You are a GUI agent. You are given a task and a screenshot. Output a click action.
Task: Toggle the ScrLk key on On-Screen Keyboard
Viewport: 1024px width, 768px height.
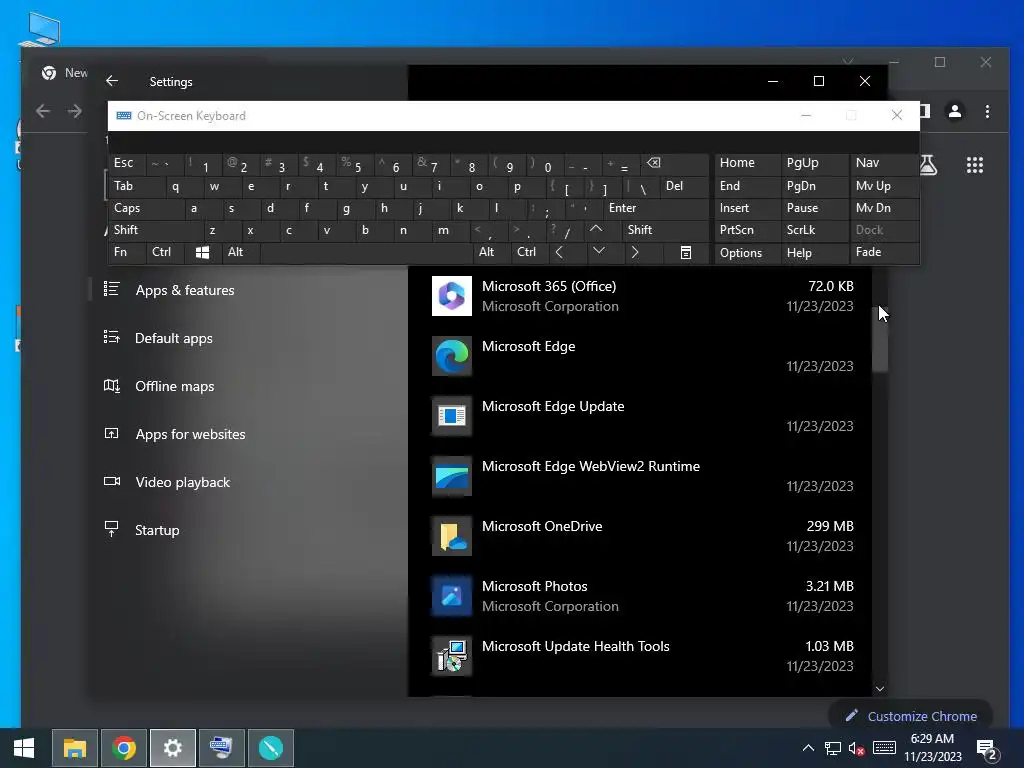coord(814,230)
